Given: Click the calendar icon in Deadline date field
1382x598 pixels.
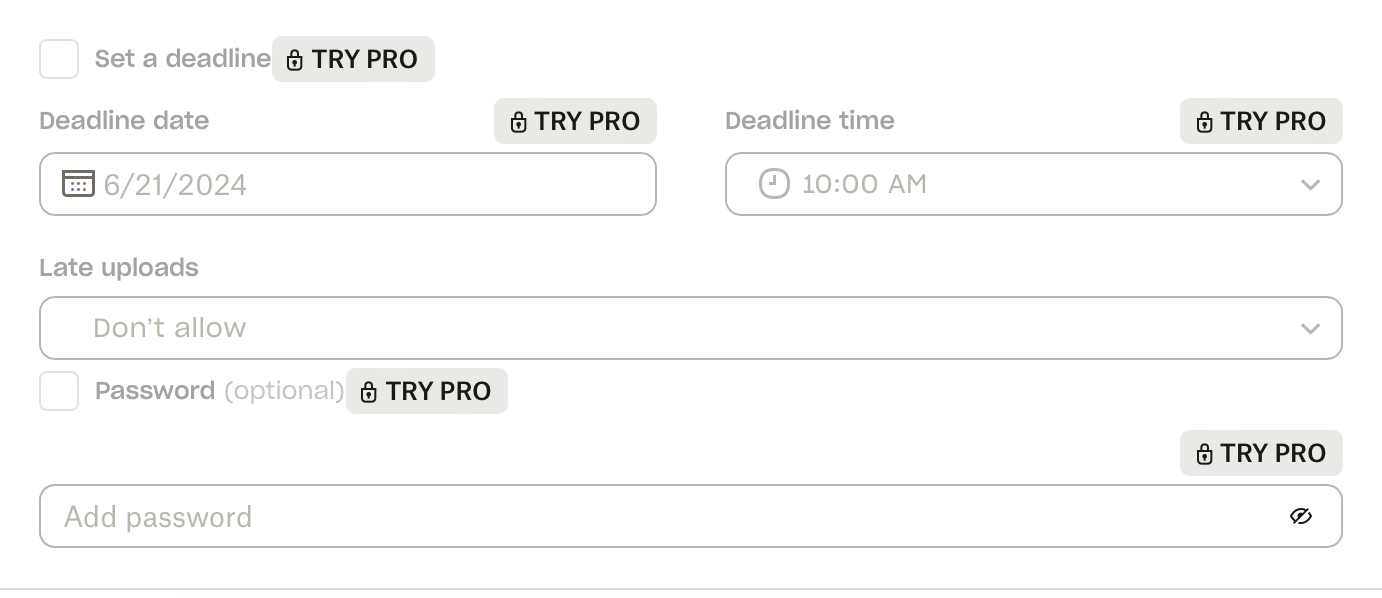Looking at the screenshot, I should pyautogui.click(x=78, y=184).
